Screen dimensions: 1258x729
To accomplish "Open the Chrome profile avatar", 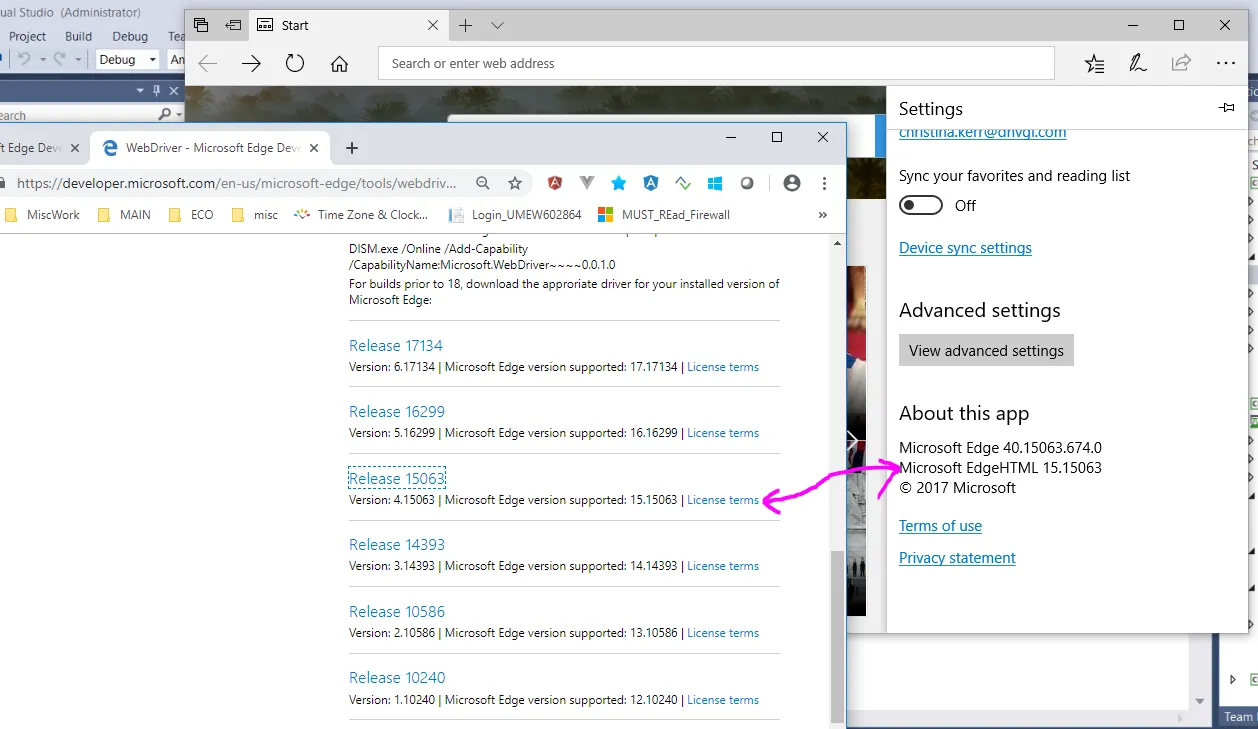I will (792, 183).
